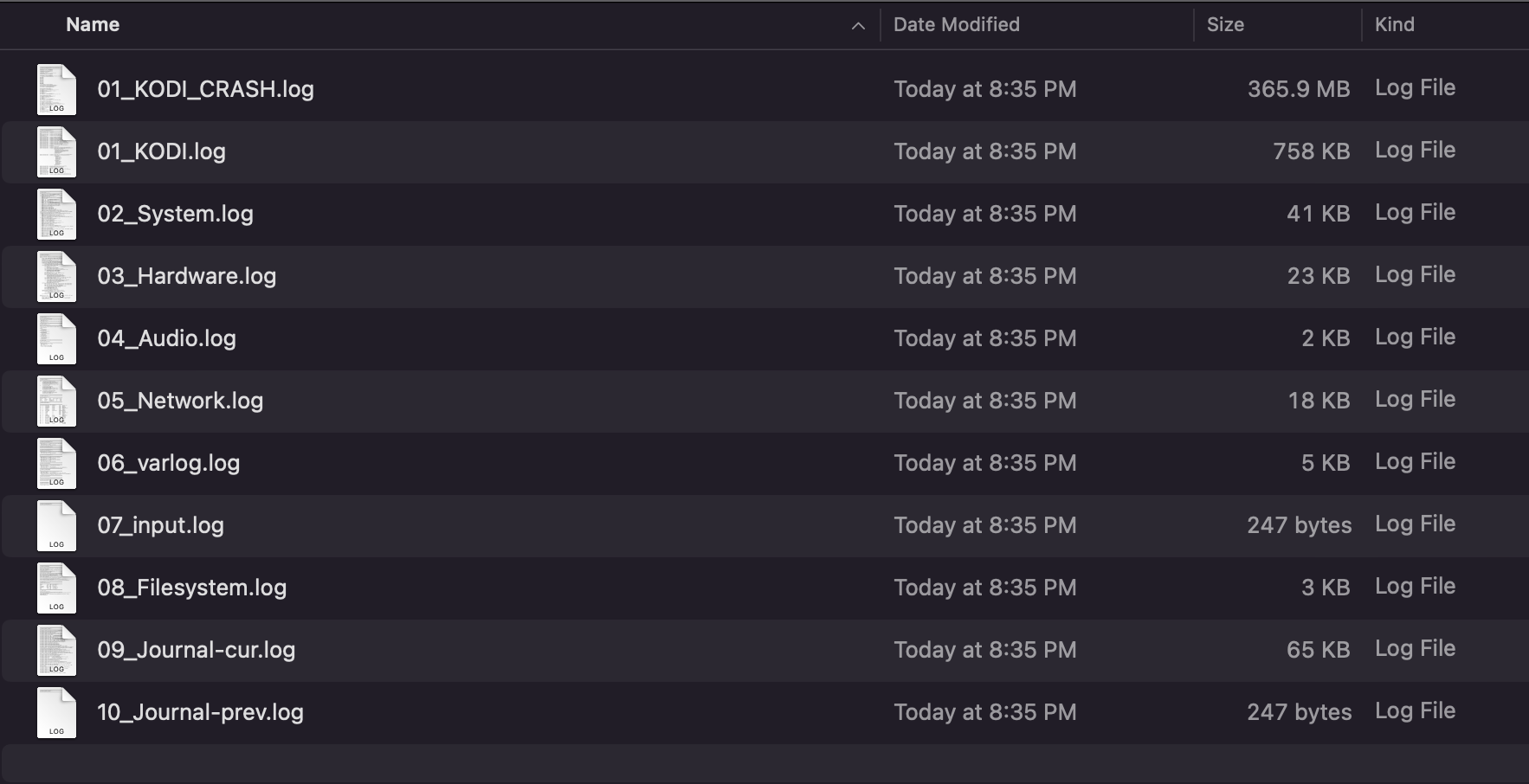The image size is (1529, 784).
Task: Sort files by Date Modified header
Action: coord(956,25)
